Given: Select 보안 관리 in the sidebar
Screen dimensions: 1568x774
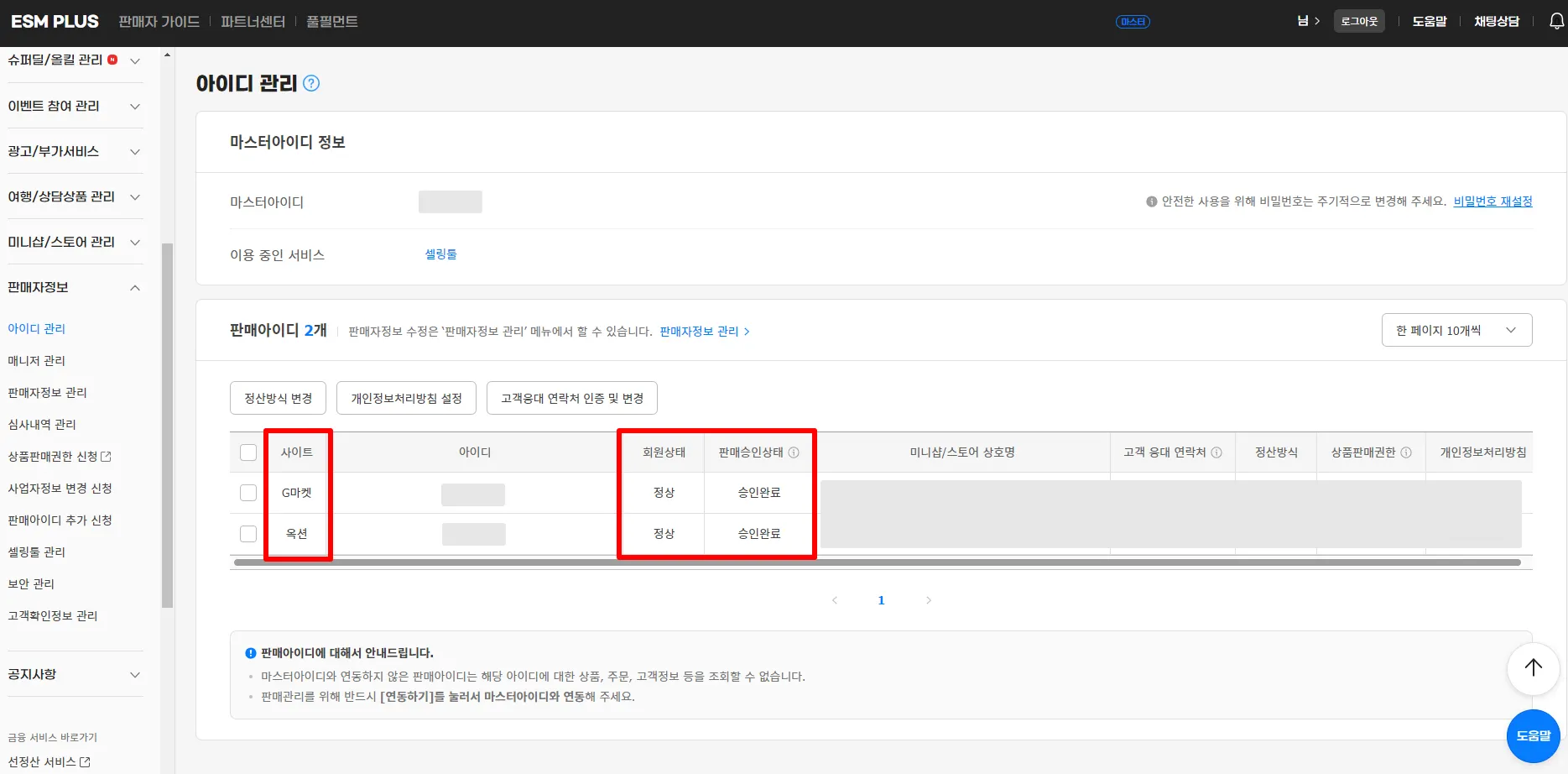Looking at the screenshot, I should tap(31, 584).
